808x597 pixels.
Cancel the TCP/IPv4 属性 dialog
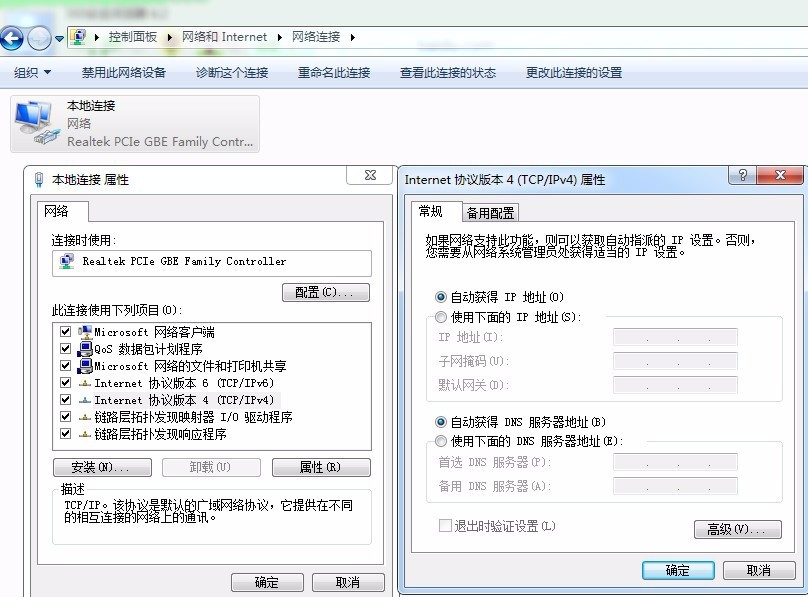(759, 570)
